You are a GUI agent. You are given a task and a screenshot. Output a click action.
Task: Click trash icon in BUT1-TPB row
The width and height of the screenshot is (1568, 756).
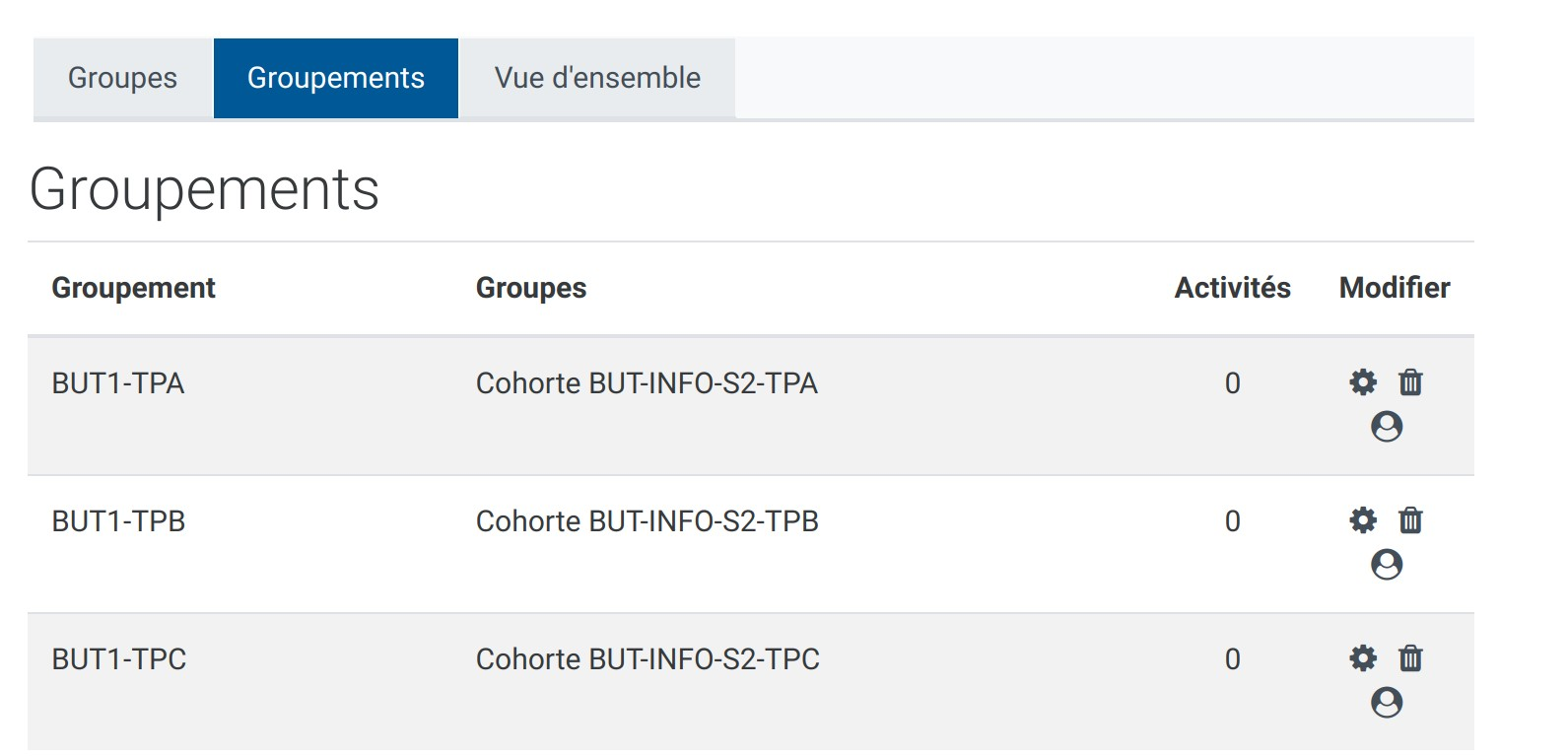[1410, 520]
